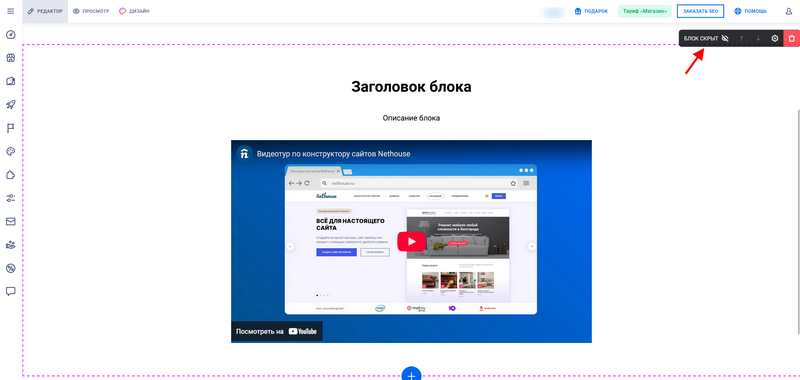Switch to the ПРОСМОТР tab
Image resolution: width=800 pixels, height=380 pixels.
[91, 11]
